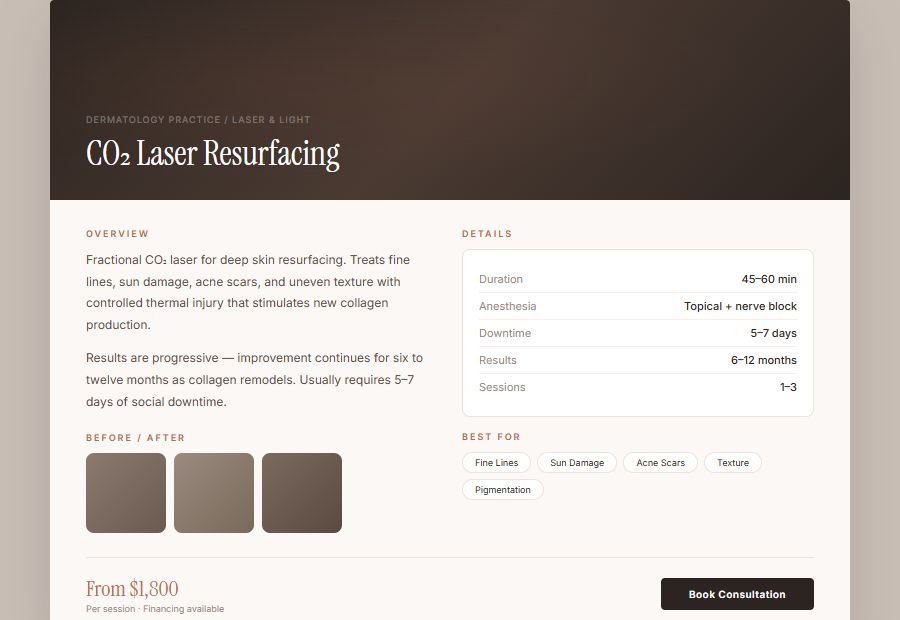Image resolution: width=900 pixels, height=620 pixels.
Task: Click the 45–60 min value
Action: pos(769,279)
